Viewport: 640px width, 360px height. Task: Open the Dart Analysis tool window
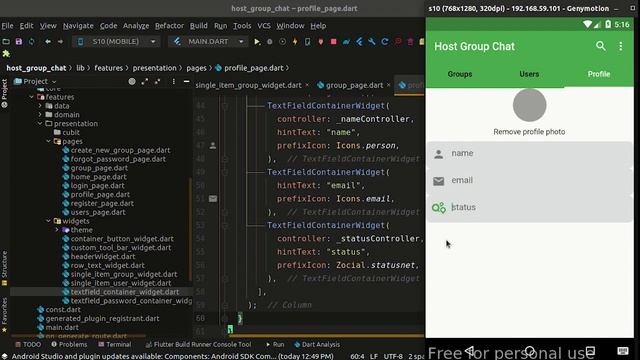click(317, 344)
